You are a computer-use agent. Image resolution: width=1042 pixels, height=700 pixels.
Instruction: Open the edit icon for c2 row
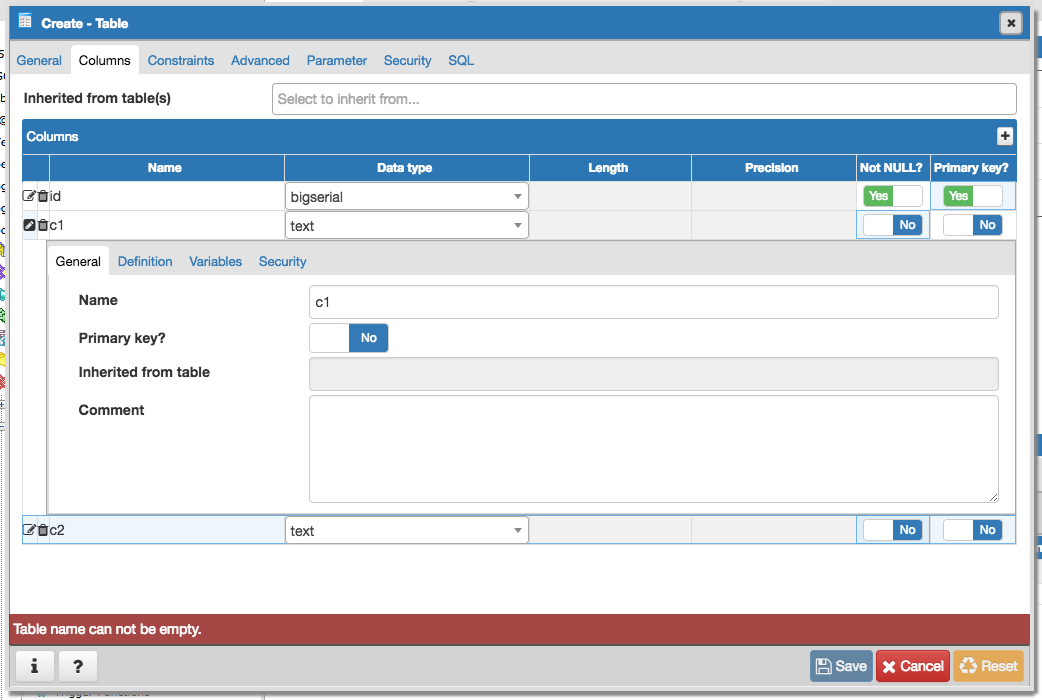click(x=29, y=530)
